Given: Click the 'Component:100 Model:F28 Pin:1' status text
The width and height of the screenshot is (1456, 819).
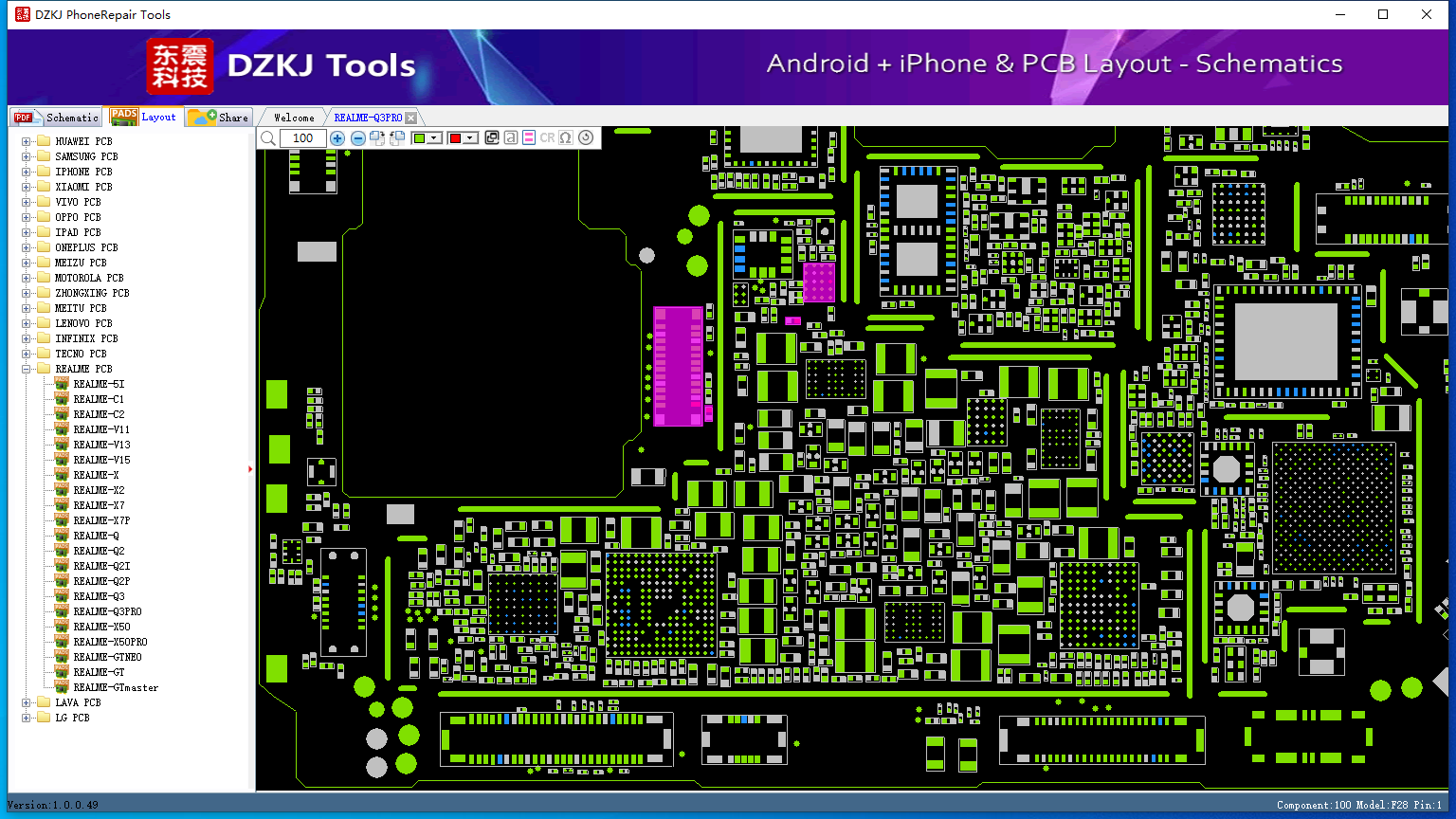Looking at the screenshot, I should [1358, 805].
